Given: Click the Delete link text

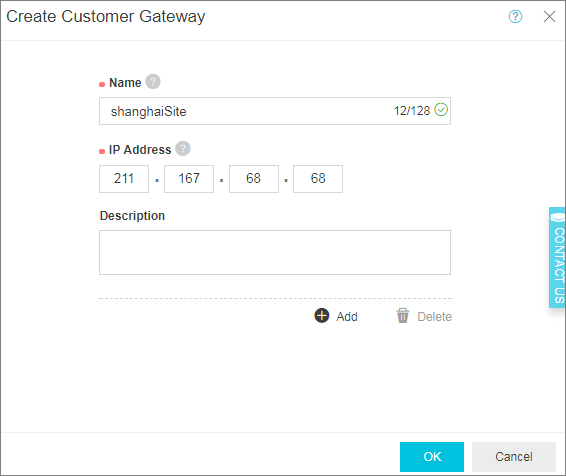Looking at the screenshot, I should pyautogui.click(x=435, y=316).
